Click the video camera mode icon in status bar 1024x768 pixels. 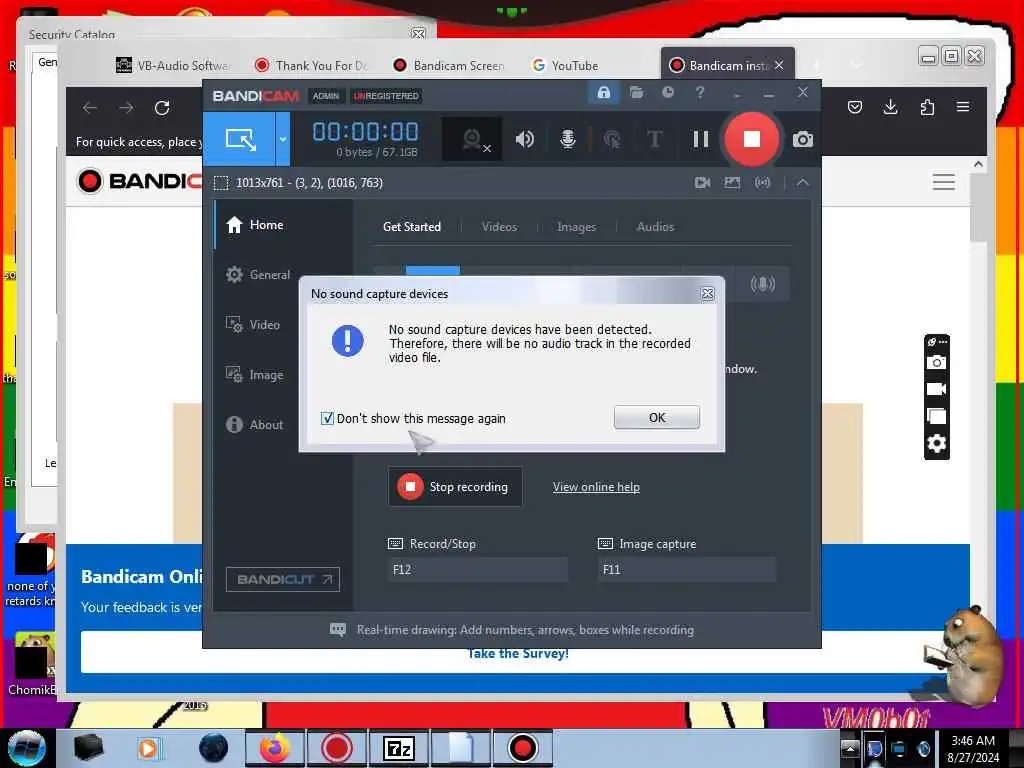point(703,183)
